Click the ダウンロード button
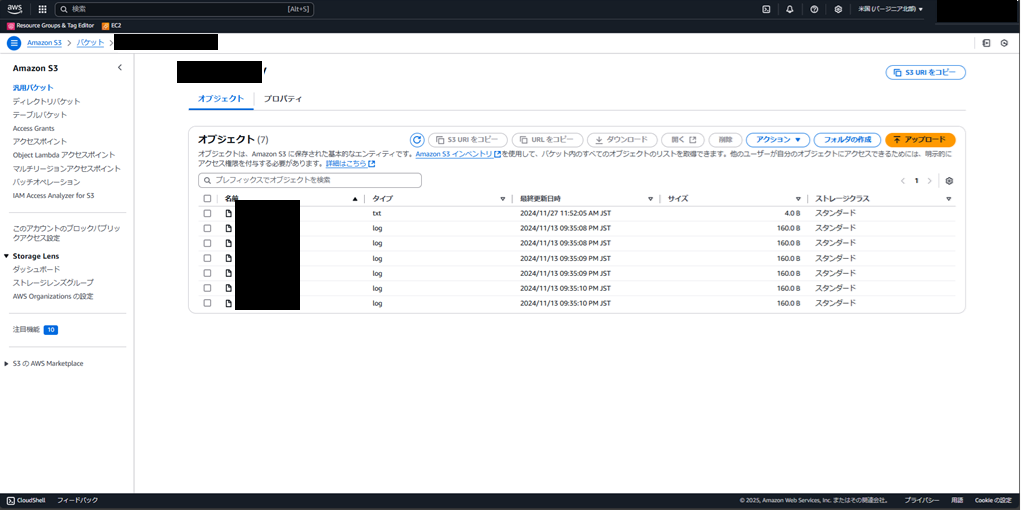This screenshot has width=1021, height=512. tap(622, 140)
